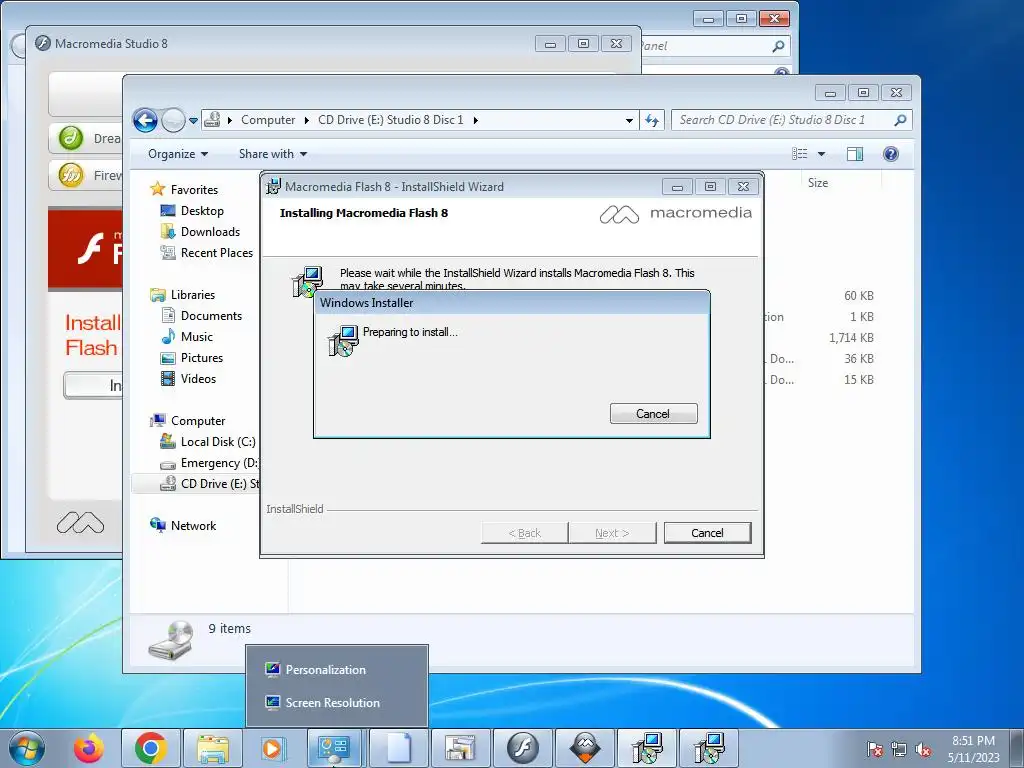Expand arrow after Studio 8 Disc 1 breadcrumb
This screenshot has height=768, width=1024.
[475, 120]
